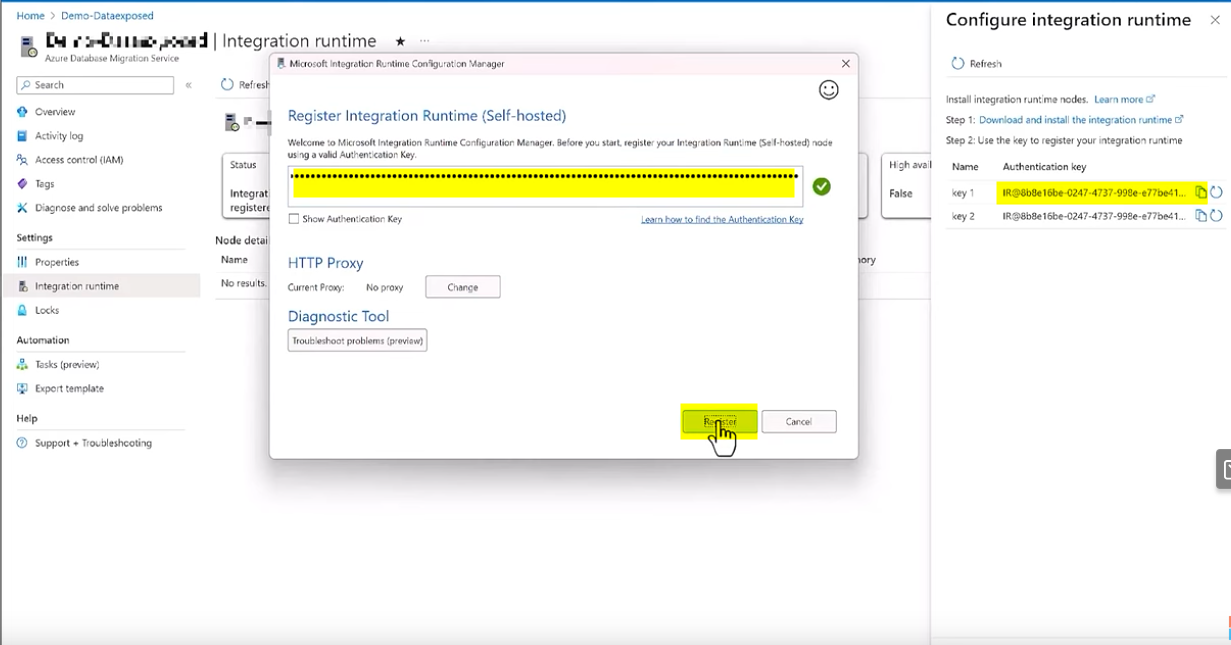Collapse the left navigation menu

(188, 86)
